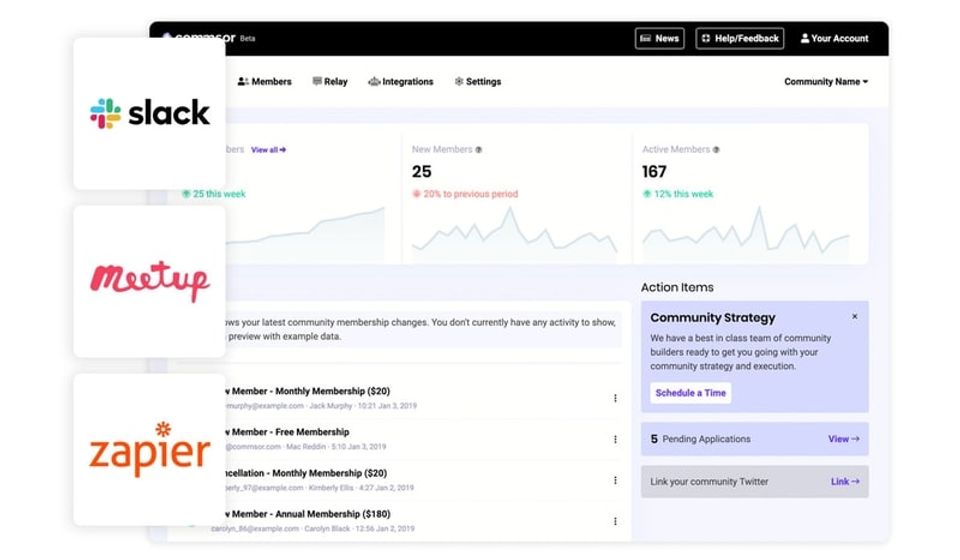Click the Schedule a Time button
This screenshot has width=960, height=560.
coord(691,393)
